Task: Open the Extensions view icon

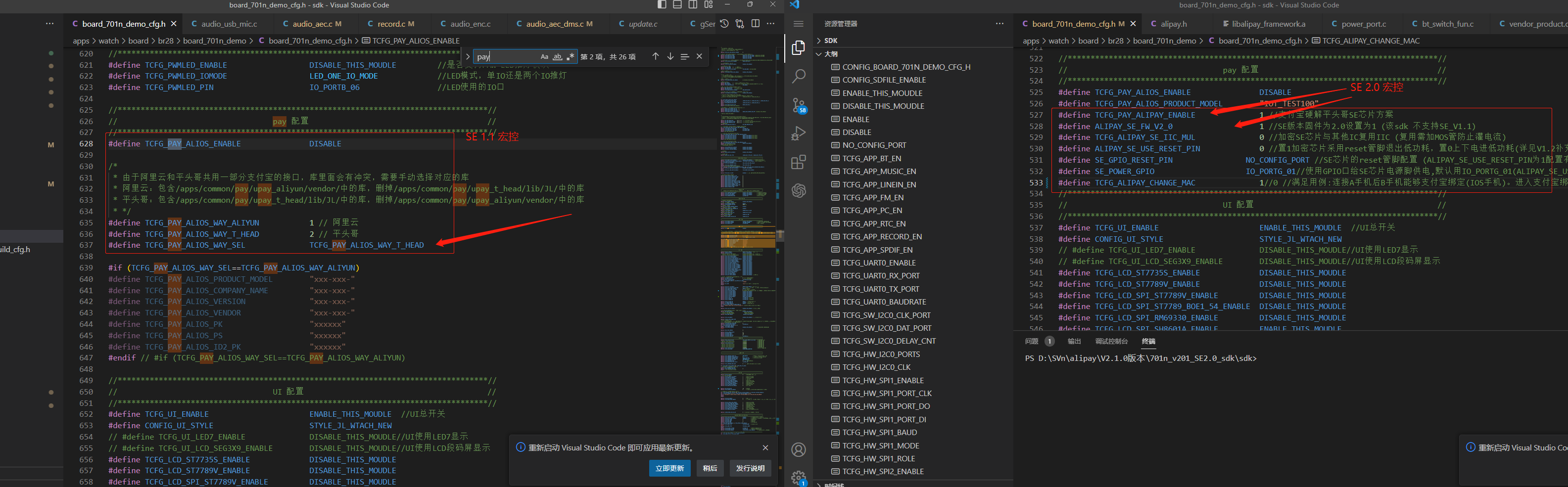Action: pyautogui.click(x=799, y=162)
